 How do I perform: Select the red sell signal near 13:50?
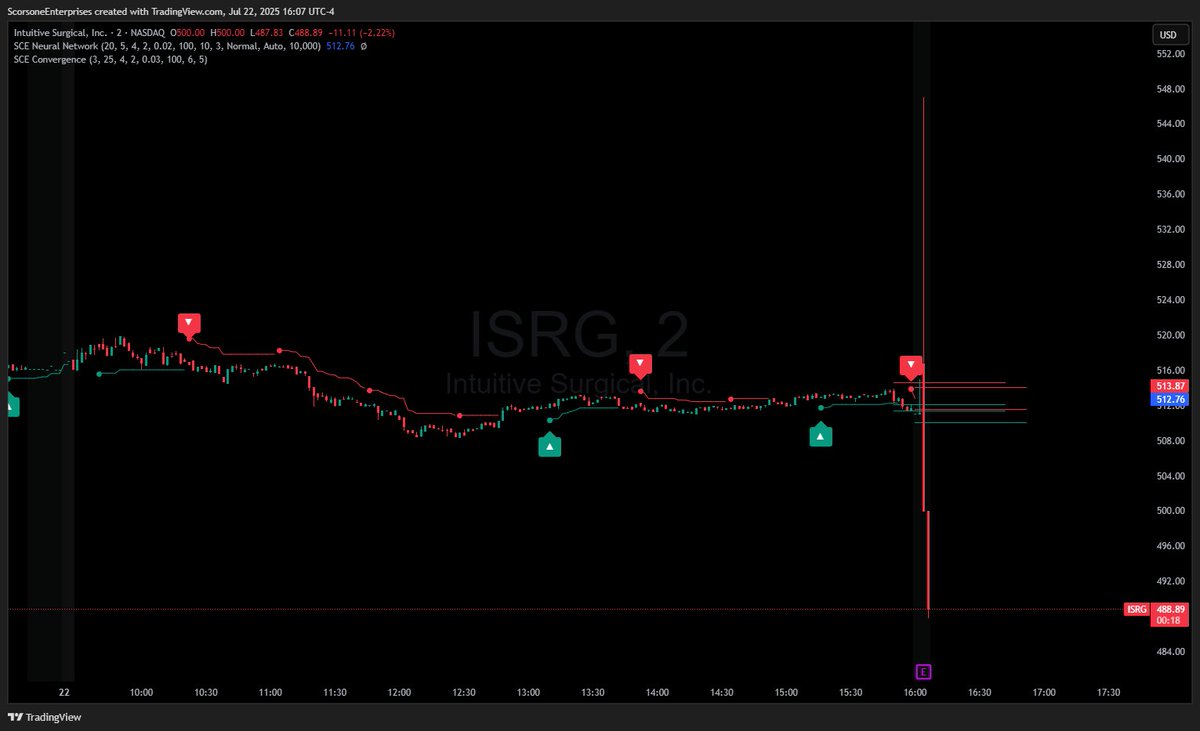[641, 365]
